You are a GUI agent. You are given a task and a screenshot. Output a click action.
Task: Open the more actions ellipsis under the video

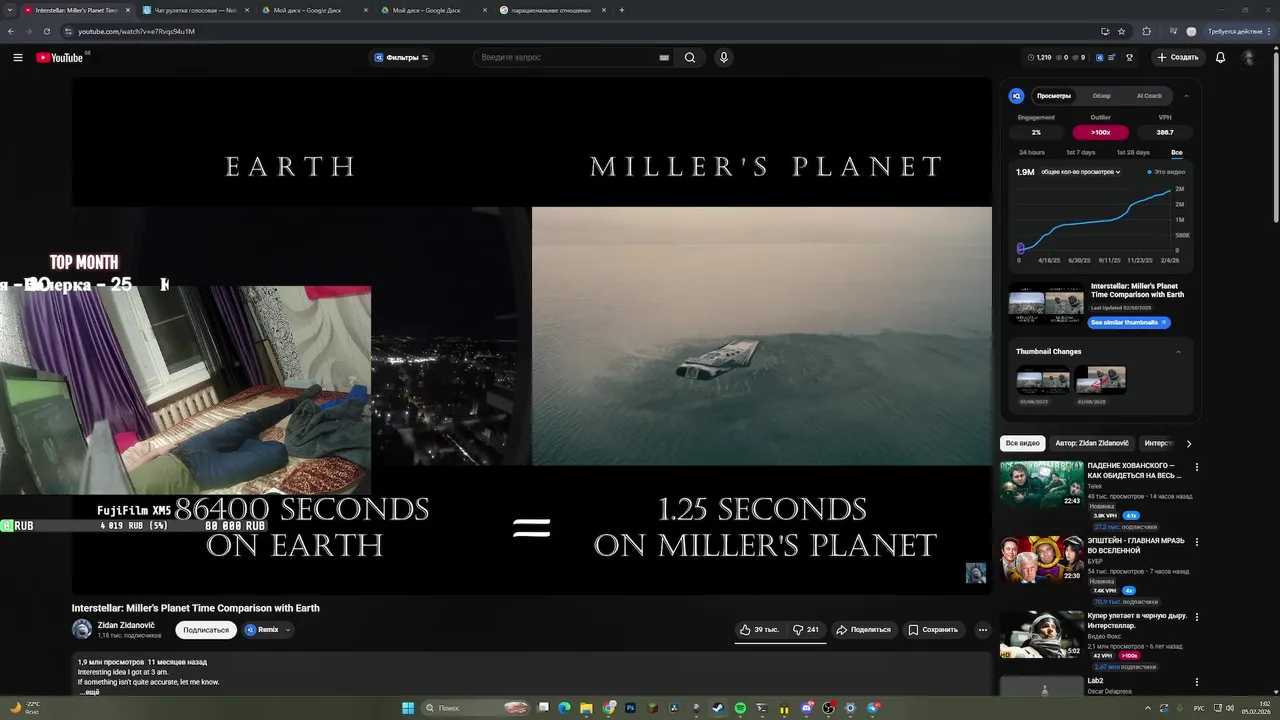pyautogui.click(x=983, y=630)
